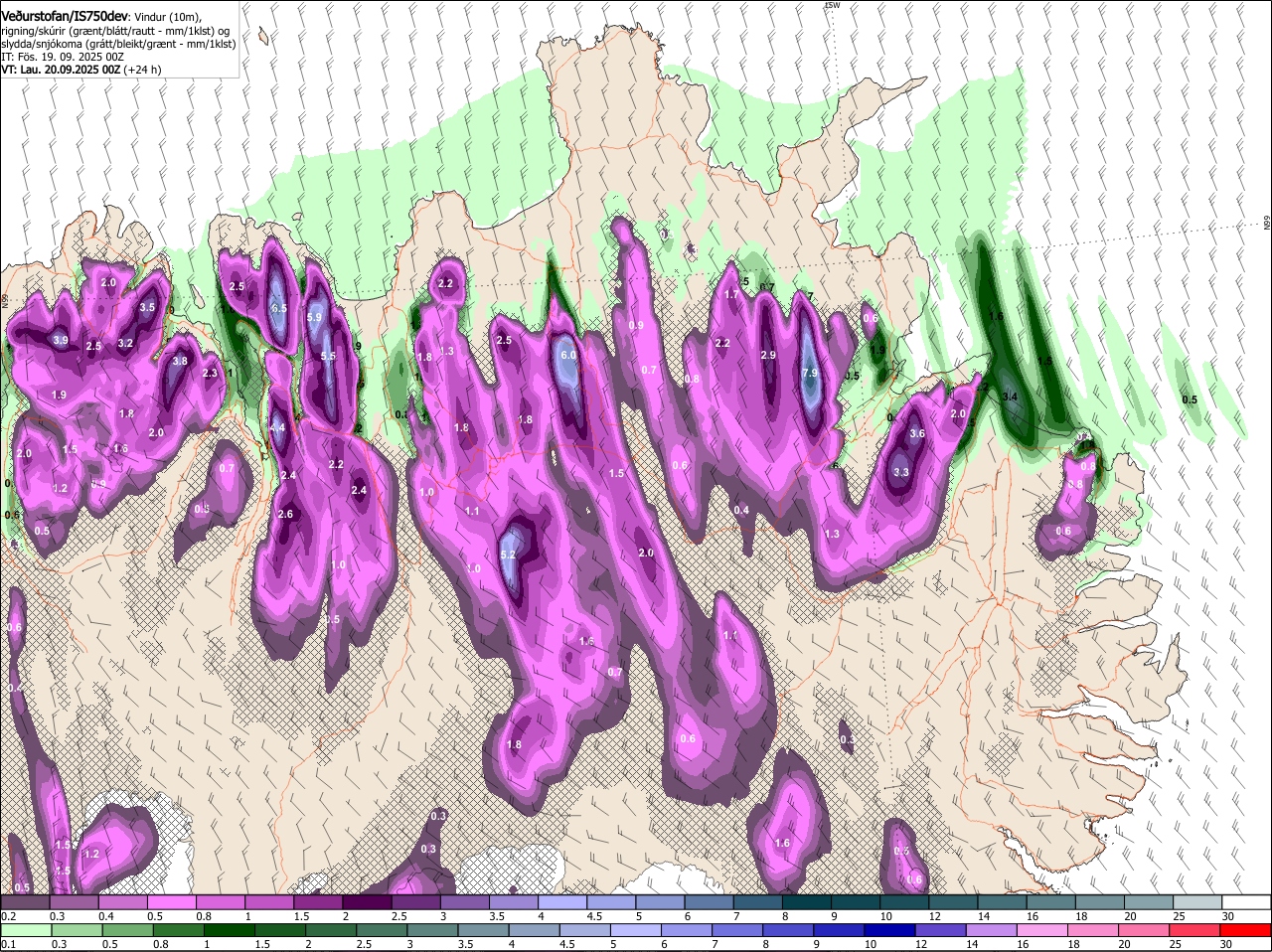Viewport: 1272px width, 952px height.
Task: Click the grey swatch between 20 and 25 in top legend
Action: (x=1150, y=902)
